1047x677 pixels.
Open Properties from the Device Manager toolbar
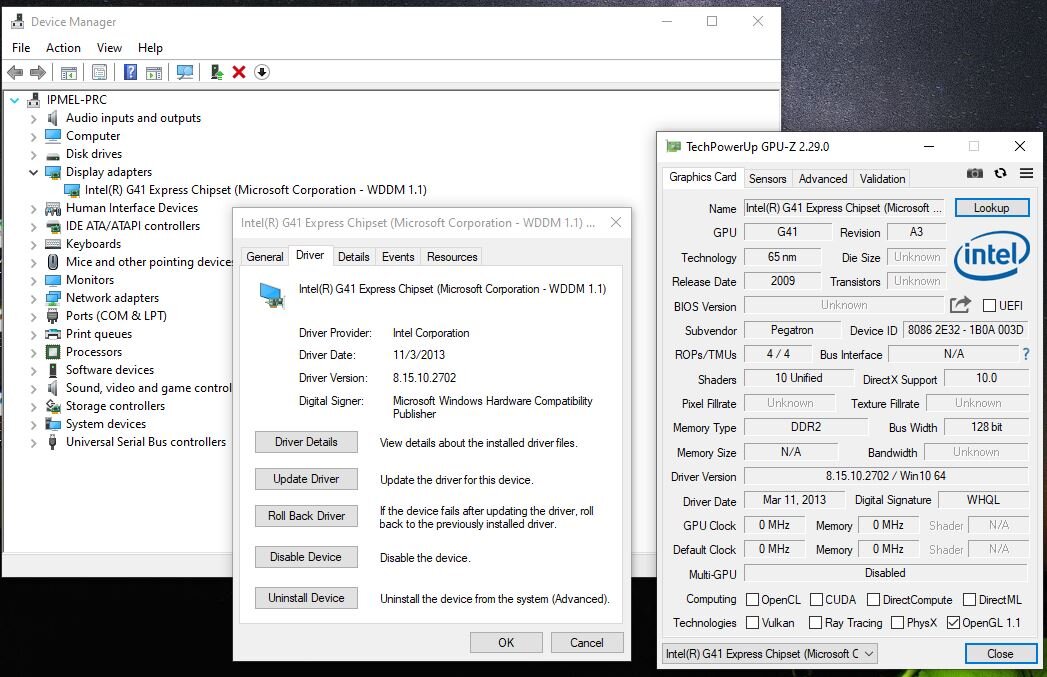click(99, 72)
